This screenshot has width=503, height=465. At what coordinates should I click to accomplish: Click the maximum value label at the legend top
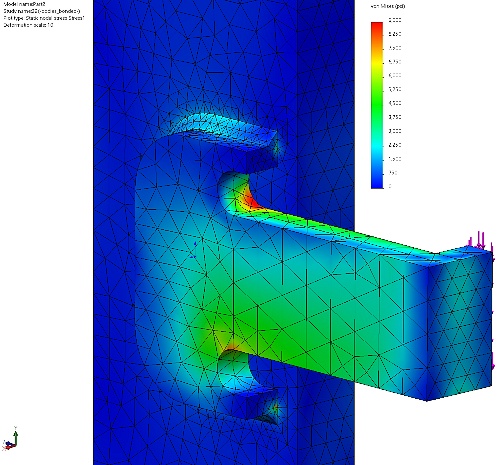click(x=395, y=20)
